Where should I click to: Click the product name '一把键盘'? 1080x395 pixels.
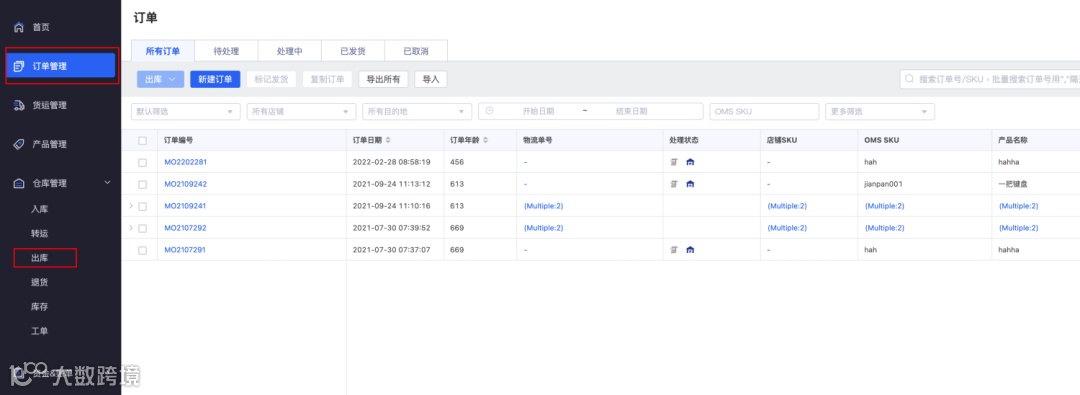[1012, 184]
